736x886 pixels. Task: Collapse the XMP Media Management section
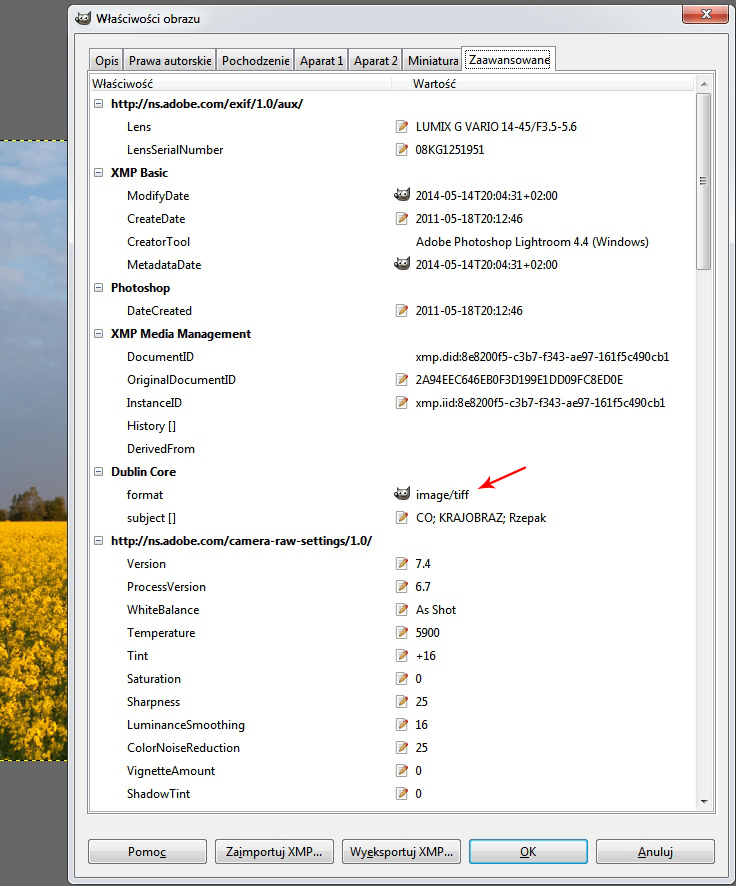coord(98,334)
